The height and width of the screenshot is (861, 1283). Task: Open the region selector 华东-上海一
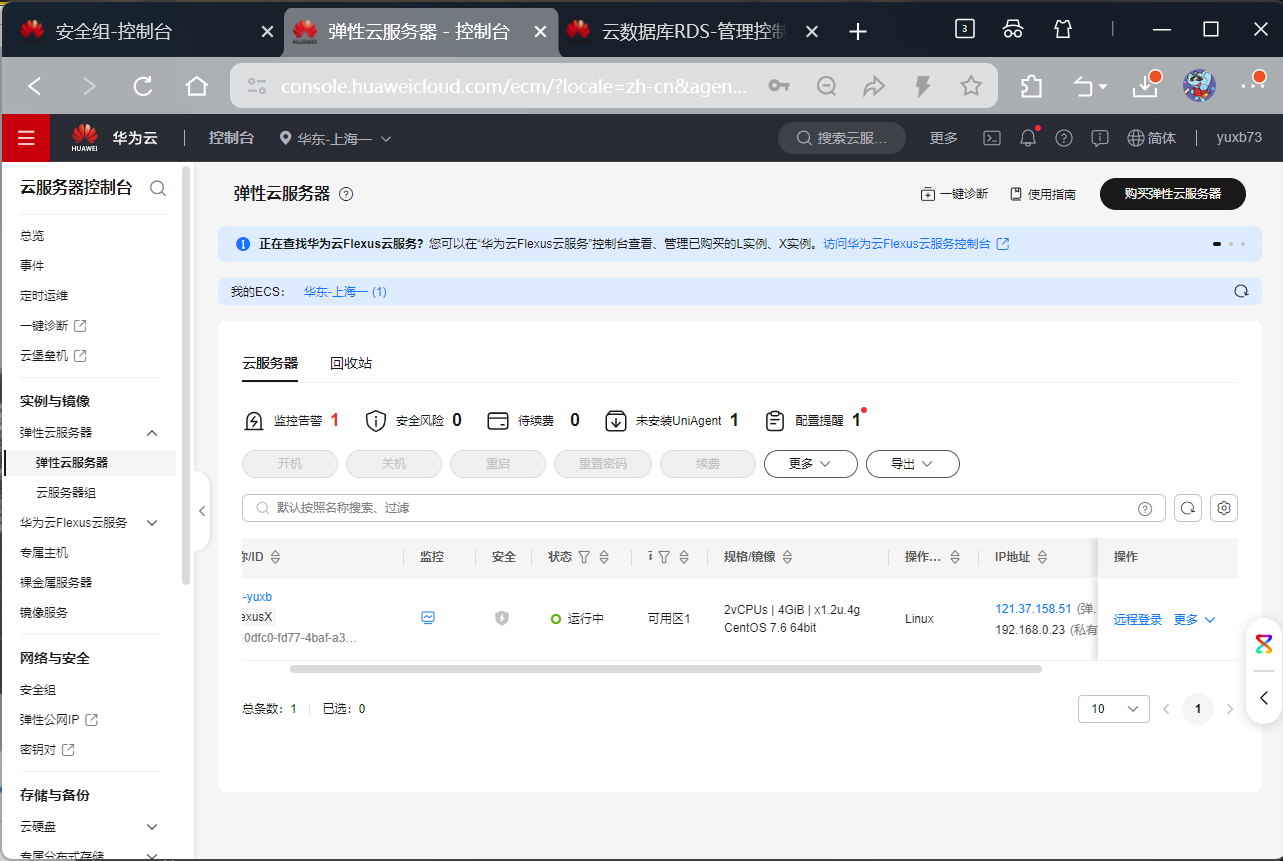coord(336,138)
